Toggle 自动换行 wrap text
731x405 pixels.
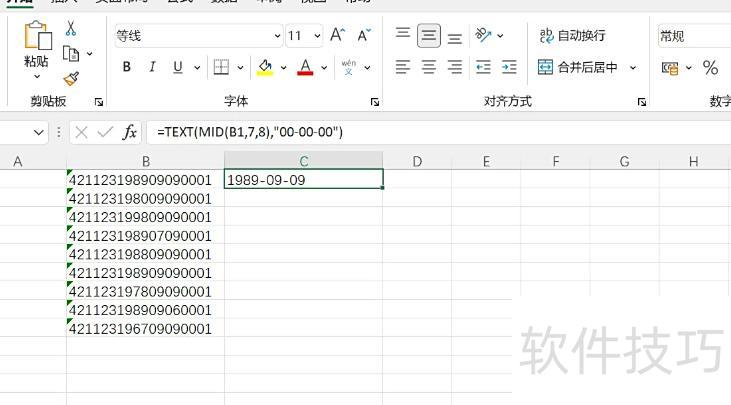pyautogui.click(x=572, y=35)
